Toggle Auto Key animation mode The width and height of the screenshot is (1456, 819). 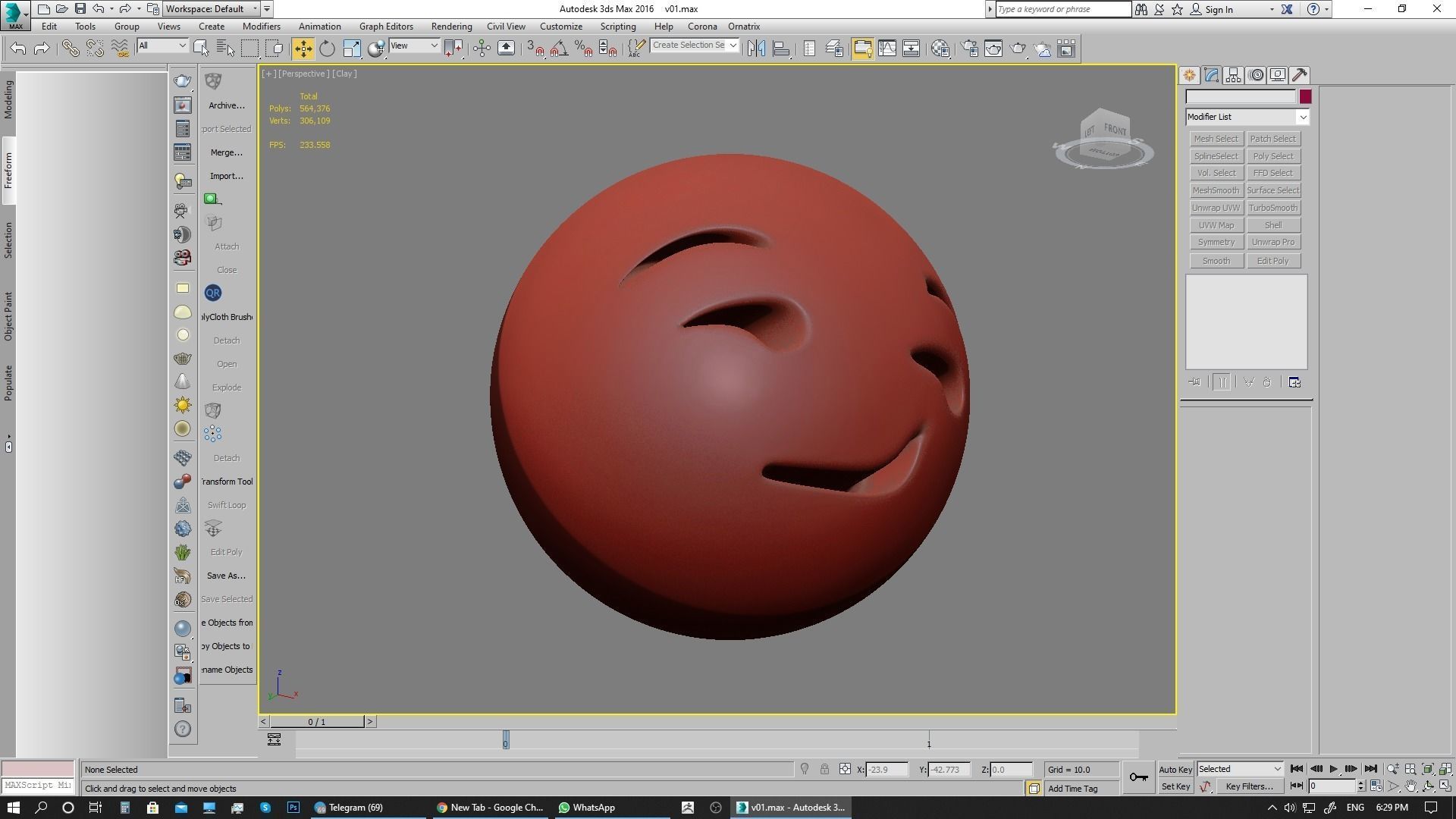(x=1175, y=770)
